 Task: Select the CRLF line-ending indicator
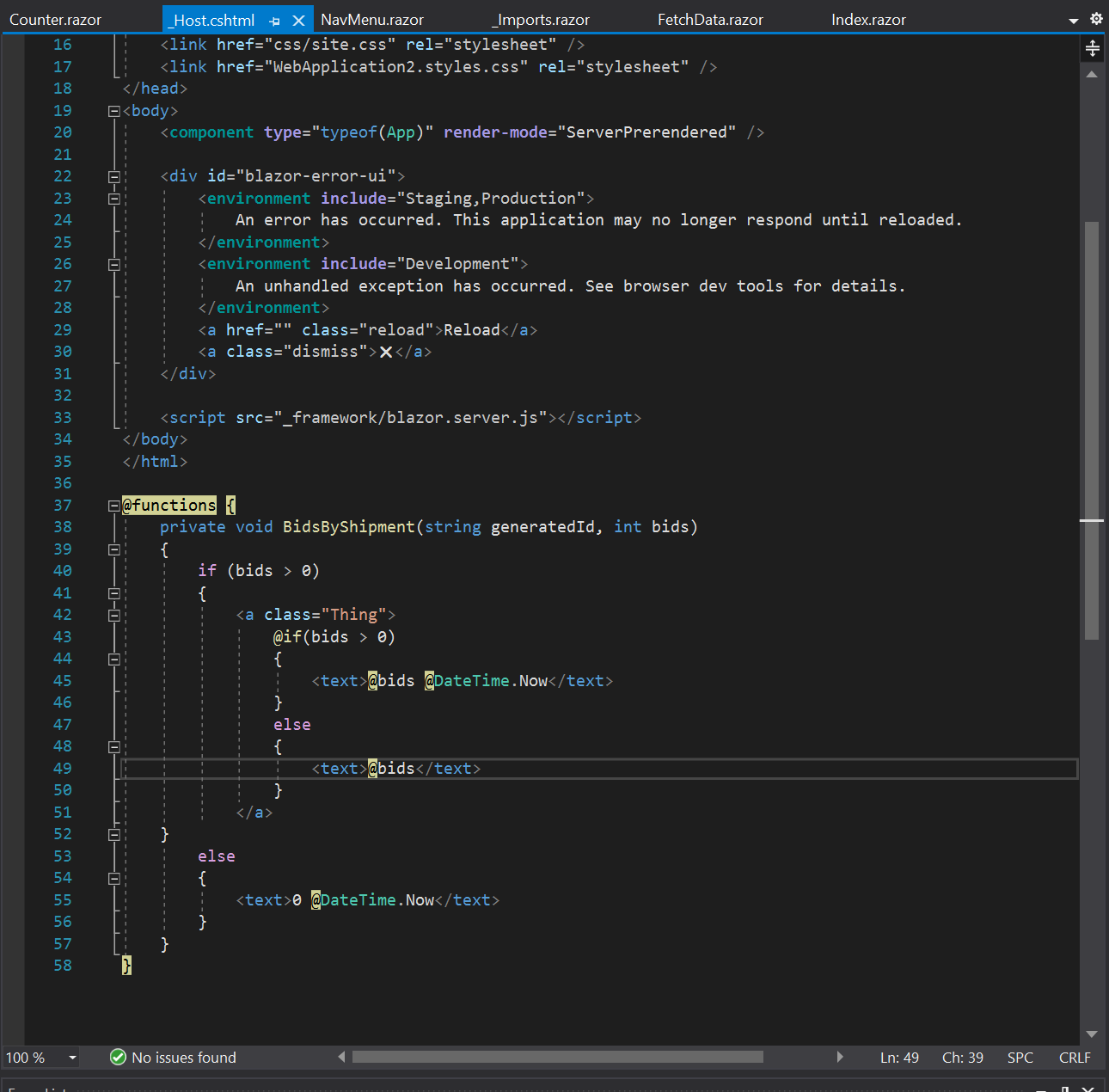point(1075,1058)
